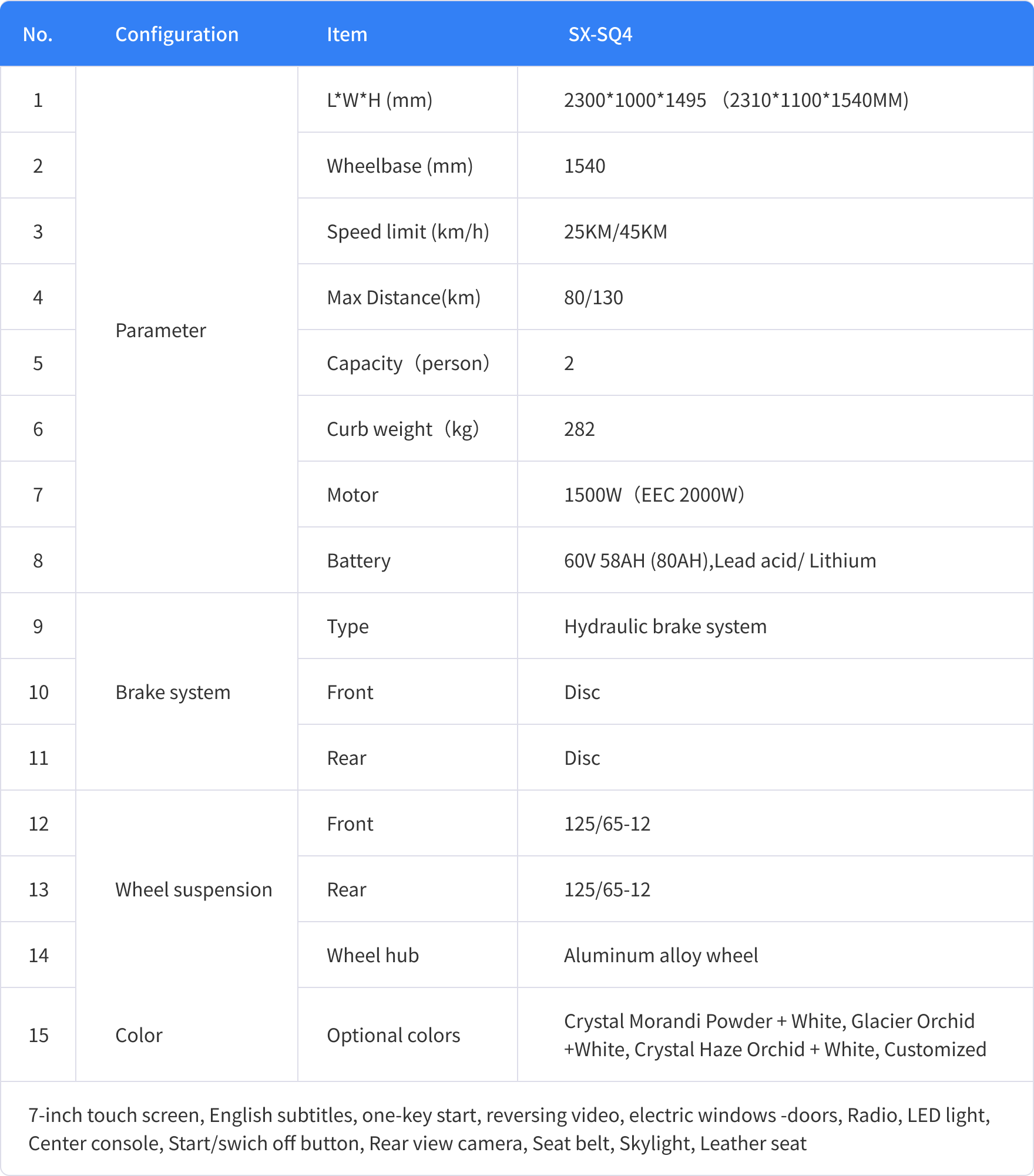Click the Wheel hub item label
Image resolution: width=1034 pixels, height=1176 pixels.
[x=372, y=956]
